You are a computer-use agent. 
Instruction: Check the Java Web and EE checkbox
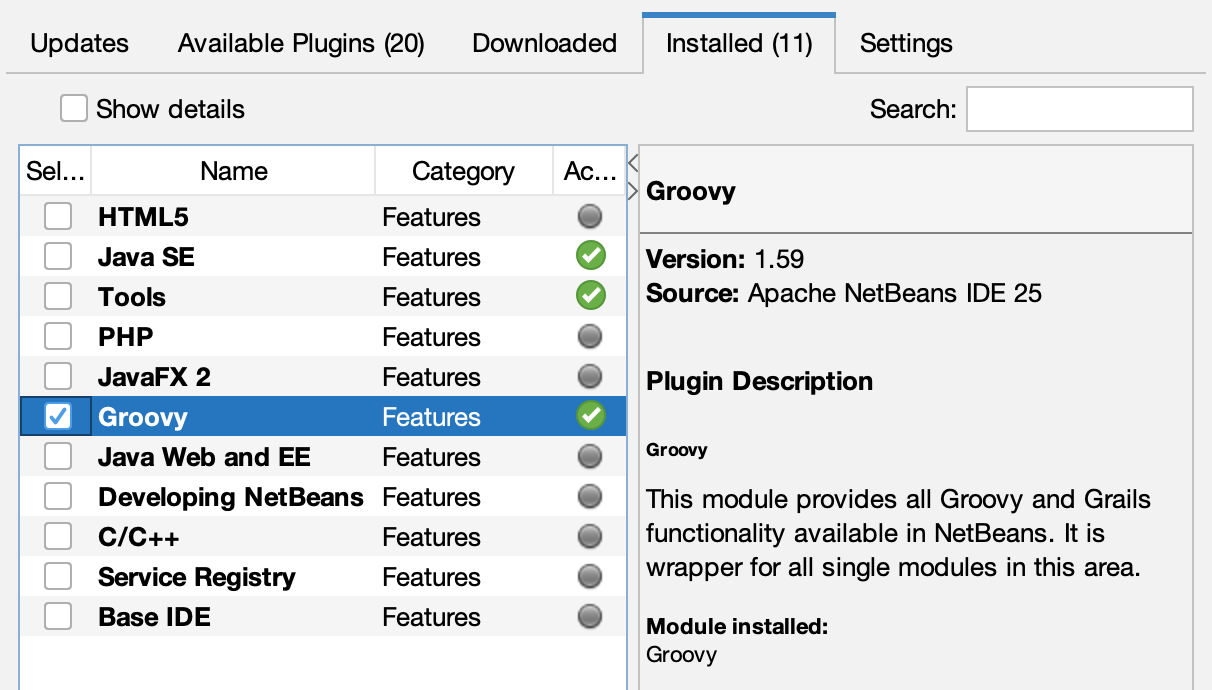click(58, 457)
